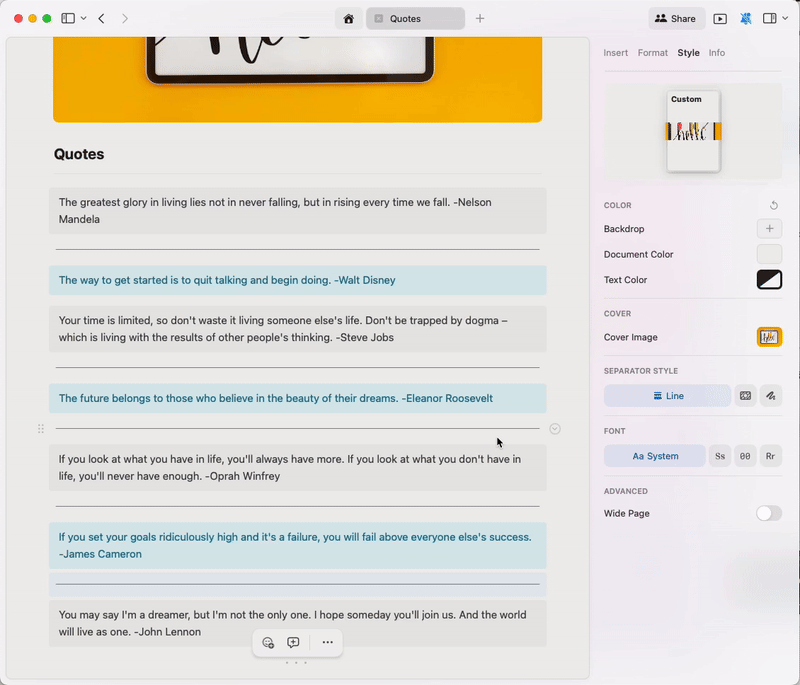Click the Custom style thumbnail
The image size is (800, 685).
[693, 131]
